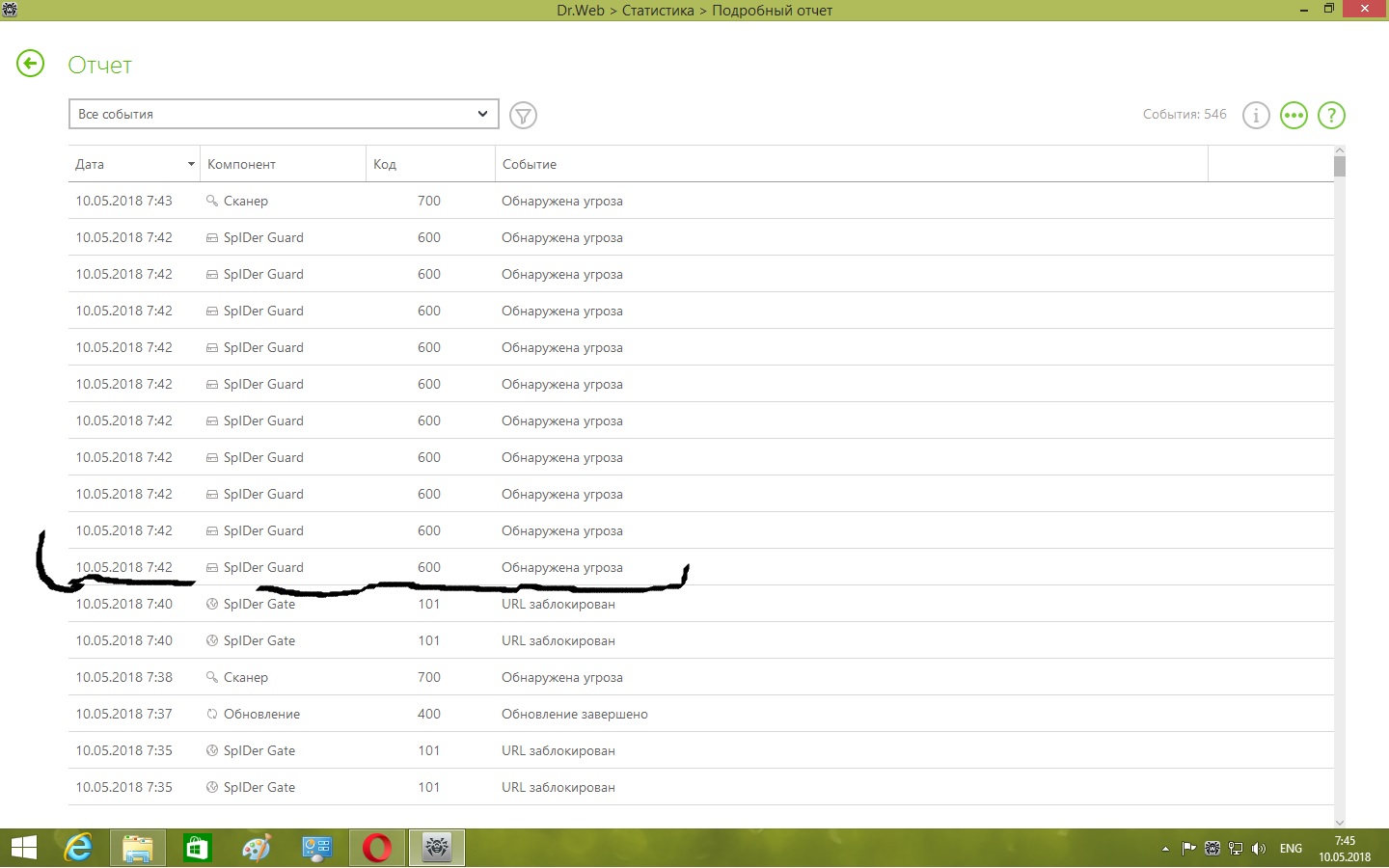Click the События: 546 counter

tap(1185, 114)
